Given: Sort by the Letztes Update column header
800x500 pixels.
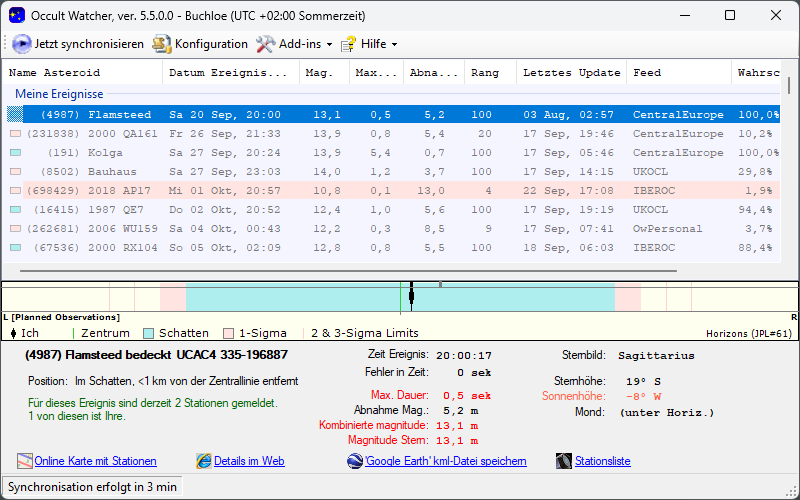Looking at the screenshot, I should 571,73.
